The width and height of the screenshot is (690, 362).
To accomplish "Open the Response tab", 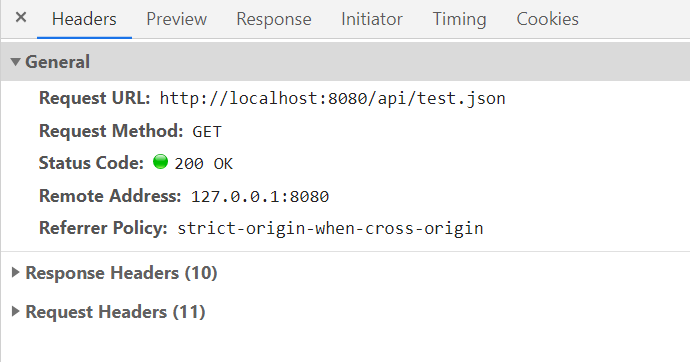I will pos(274,19).
